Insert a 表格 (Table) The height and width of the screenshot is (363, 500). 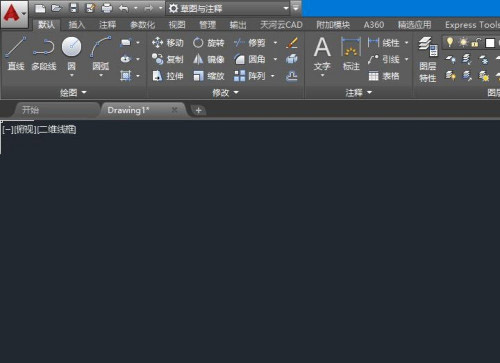(x=384, y=76)
